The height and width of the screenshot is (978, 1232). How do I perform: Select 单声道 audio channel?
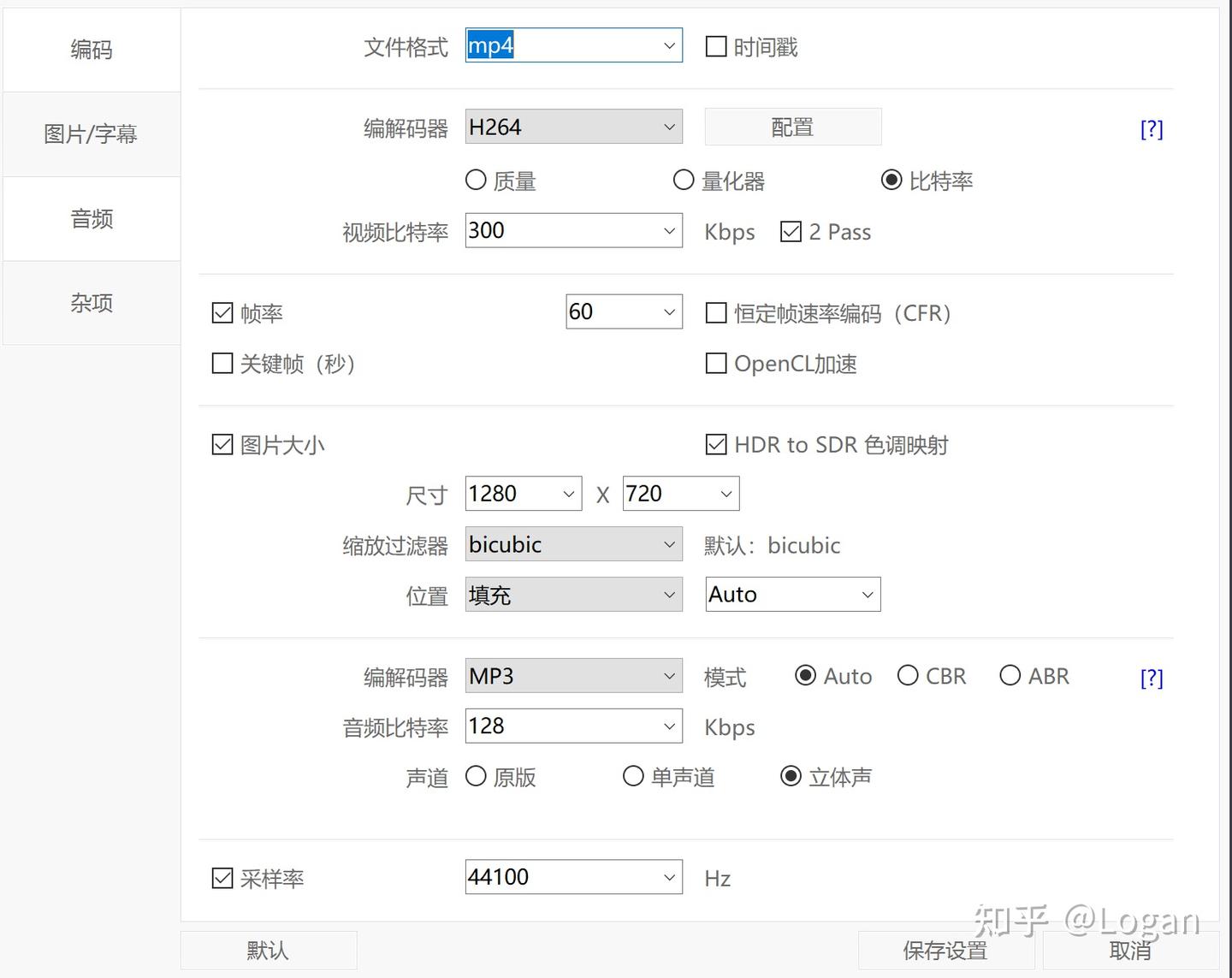pyautogui.click(x=633, y=776)
